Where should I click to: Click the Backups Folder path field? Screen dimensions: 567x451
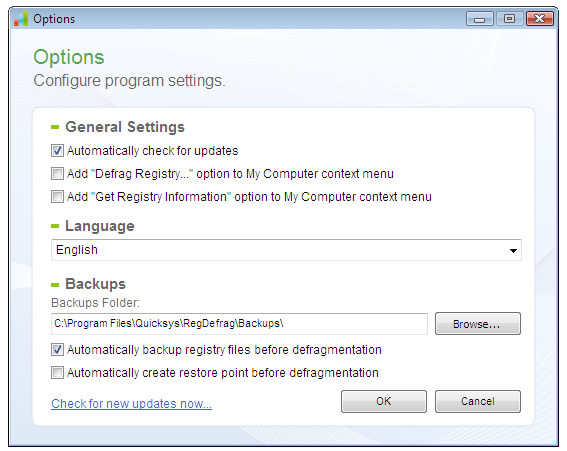(x=239, y=324)
